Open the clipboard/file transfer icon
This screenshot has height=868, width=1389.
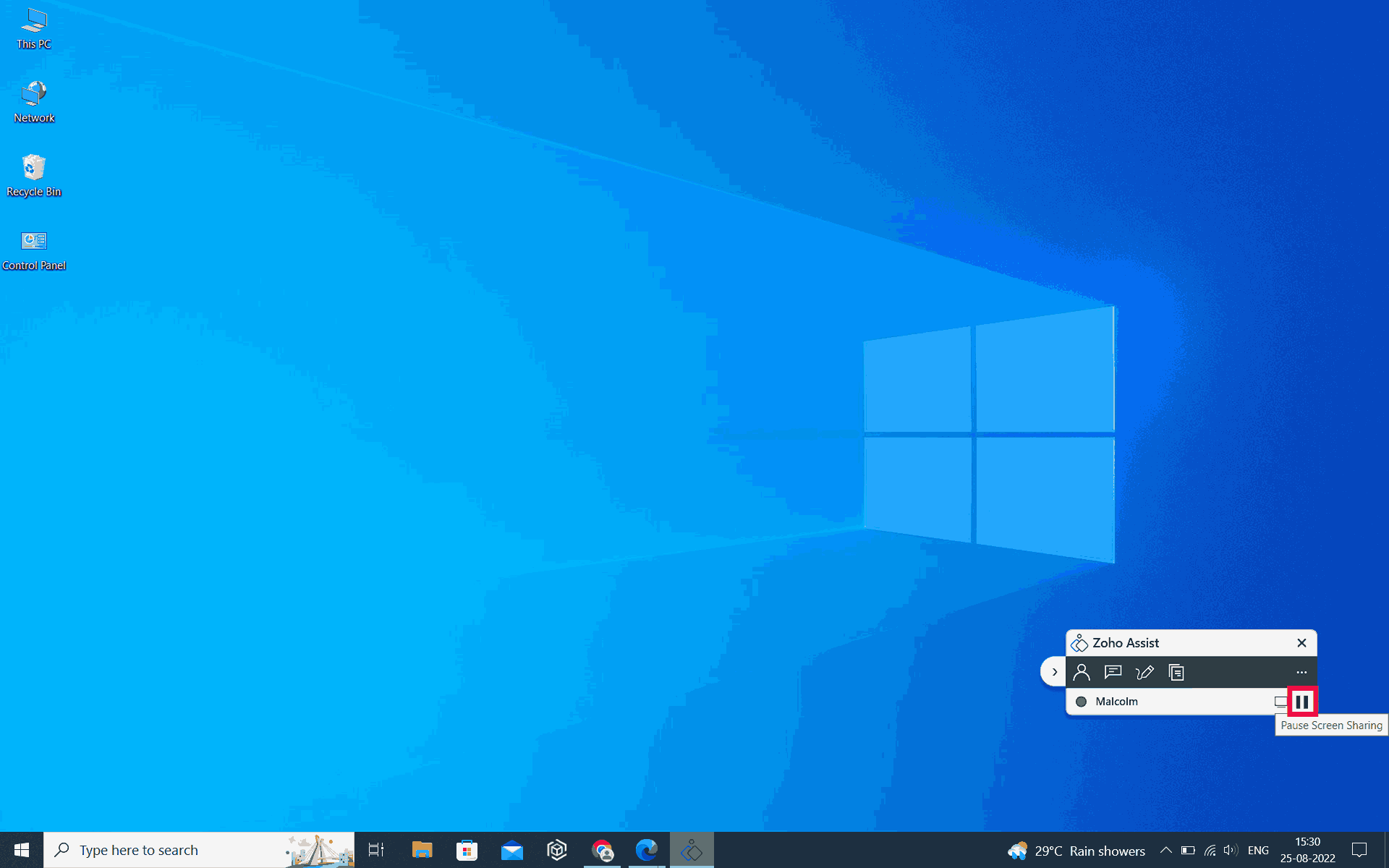click(1176, 673)
